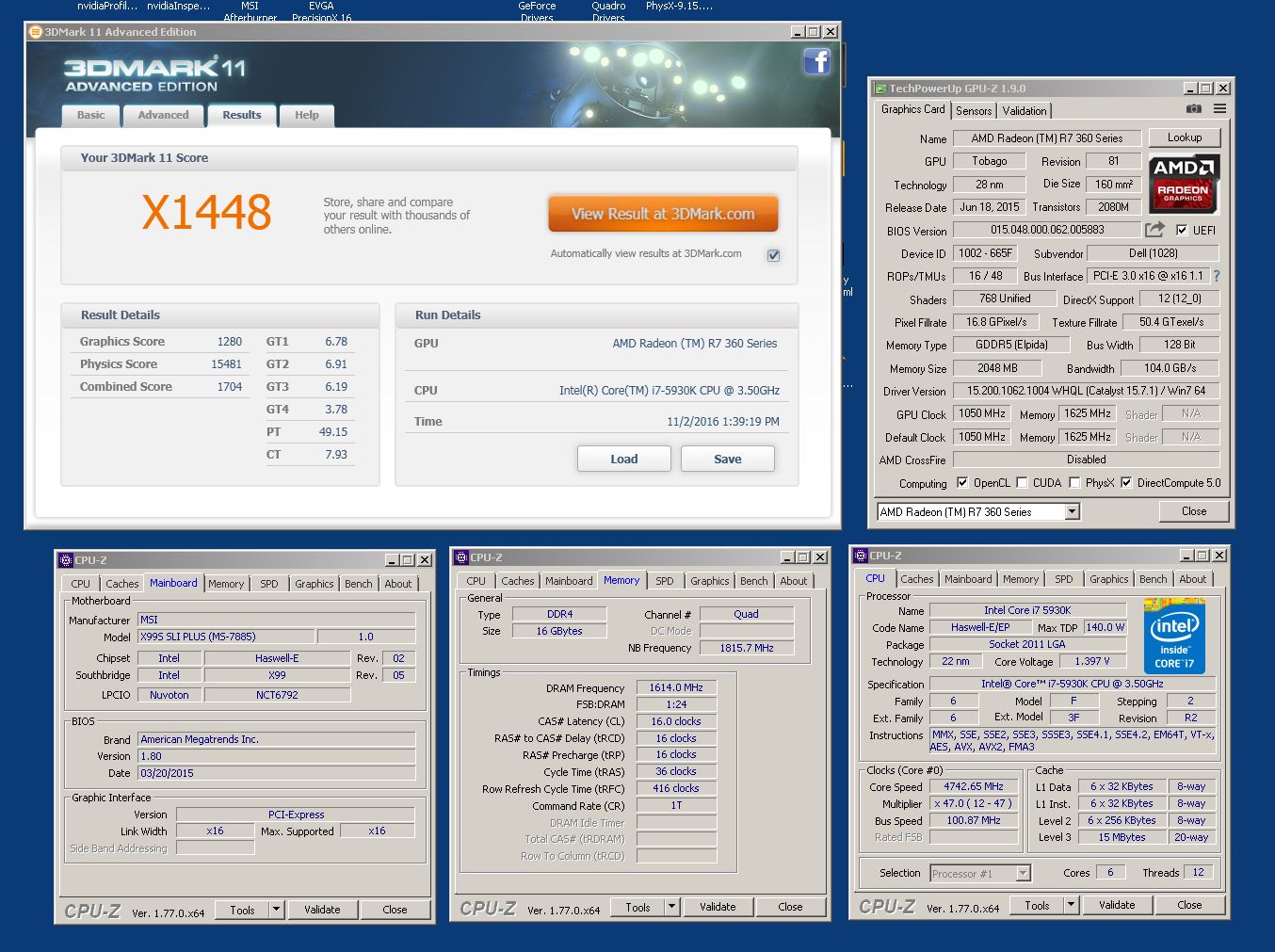This screenshot has height=952, width=1275.
Task: Click the Multiplier x 47.0 value
Action: (974, 803)
